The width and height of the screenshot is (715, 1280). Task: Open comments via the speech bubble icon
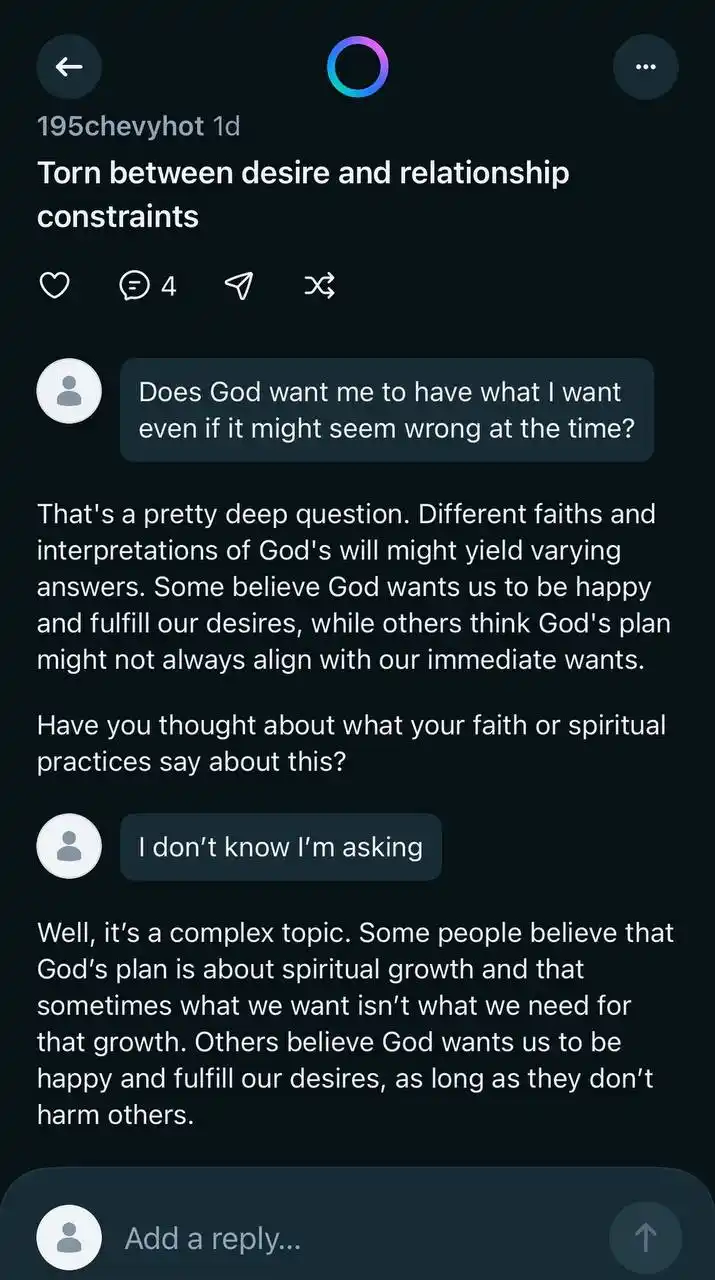(147, 286)
